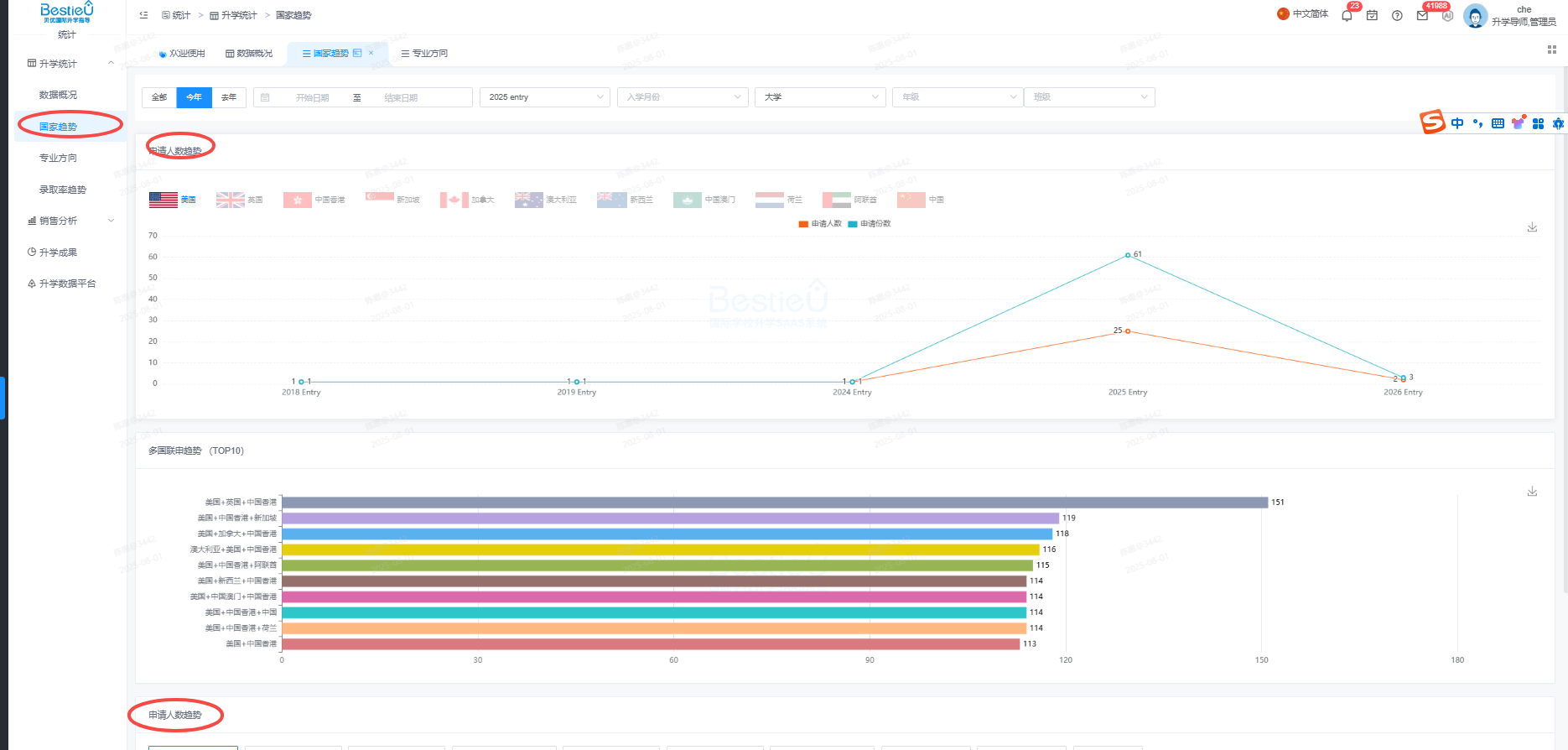The height and width of the screenshot is (750, 1568).
Task: Click the help question mark icon
Action: 1397,16
